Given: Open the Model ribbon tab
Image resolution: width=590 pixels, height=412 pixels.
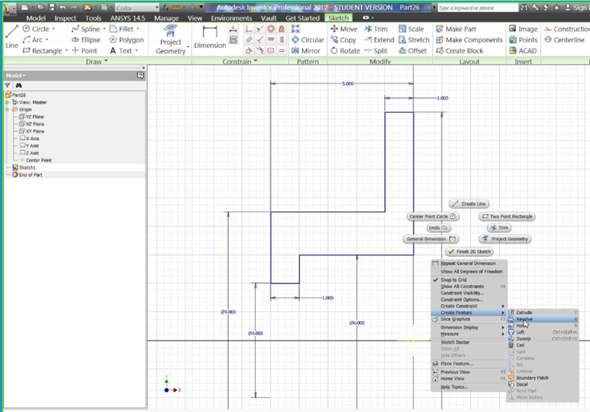Looking at the screenshot, I should tap(36, 18).
